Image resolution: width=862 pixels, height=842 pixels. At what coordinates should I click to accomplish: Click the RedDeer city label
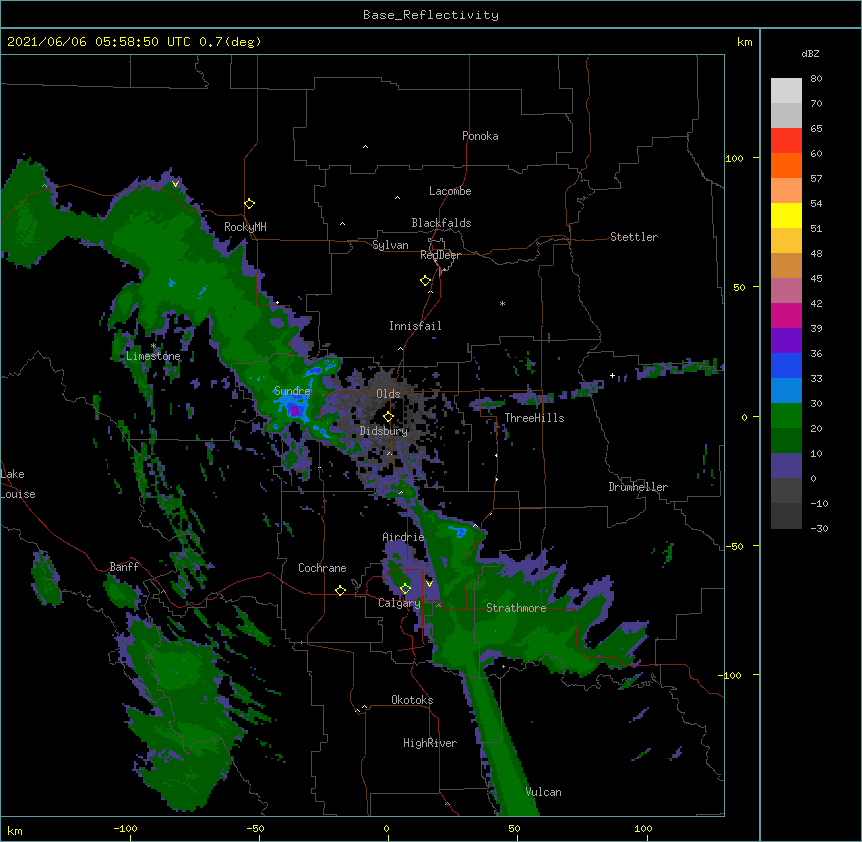click(440, 255)
